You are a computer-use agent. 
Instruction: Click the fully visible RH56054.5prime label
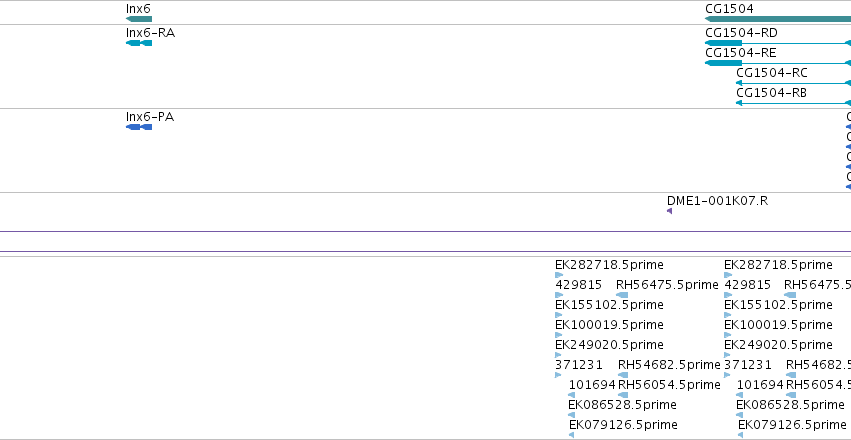pos(669,384)
